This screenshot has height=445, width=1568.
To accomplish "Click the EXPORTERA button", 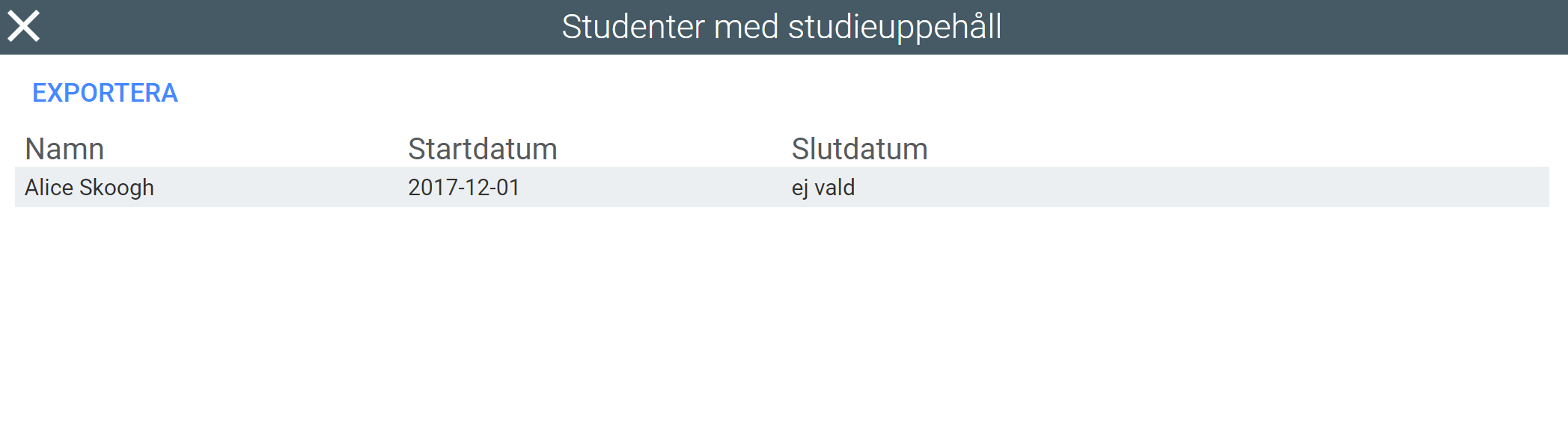I will pos(105,93).
